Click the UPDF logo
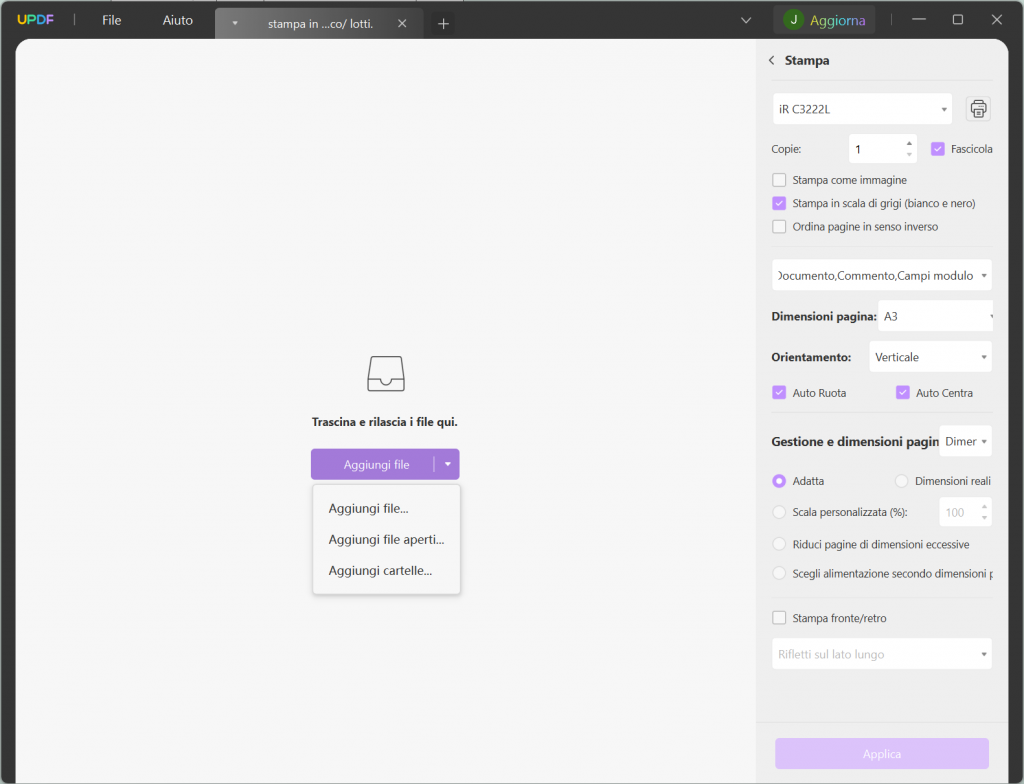 (35, 18)
